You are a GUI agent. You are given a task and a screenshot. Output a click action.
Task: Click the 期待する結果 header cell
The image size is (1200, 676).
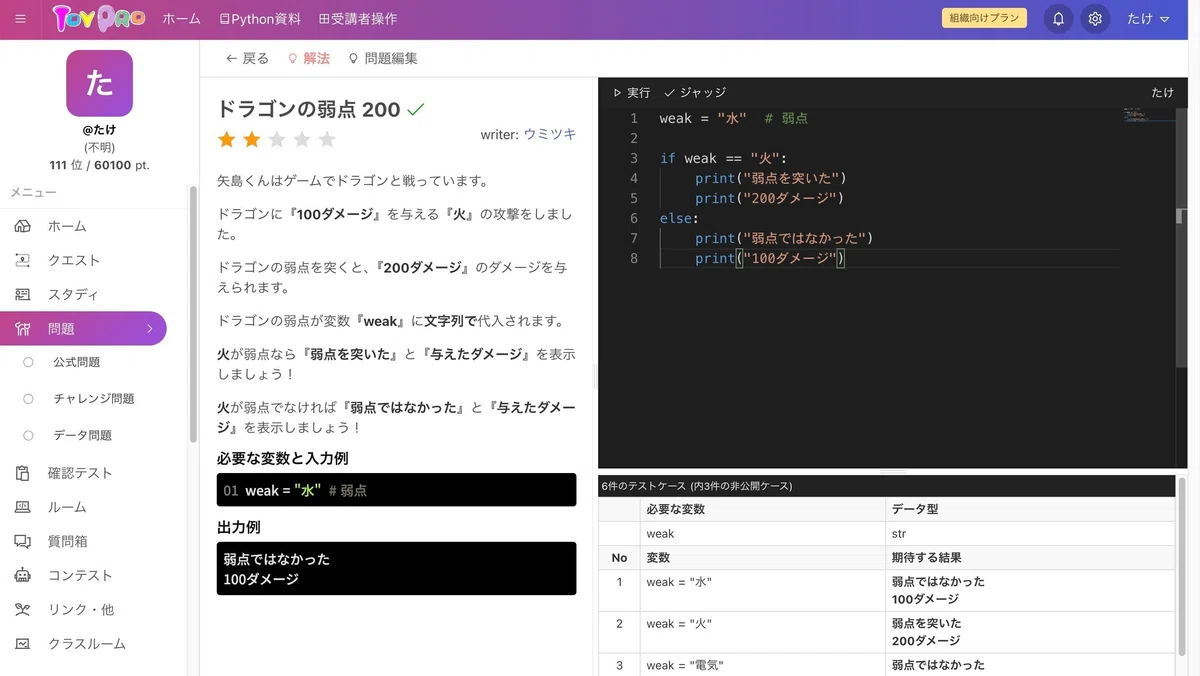coord(1030,557)
